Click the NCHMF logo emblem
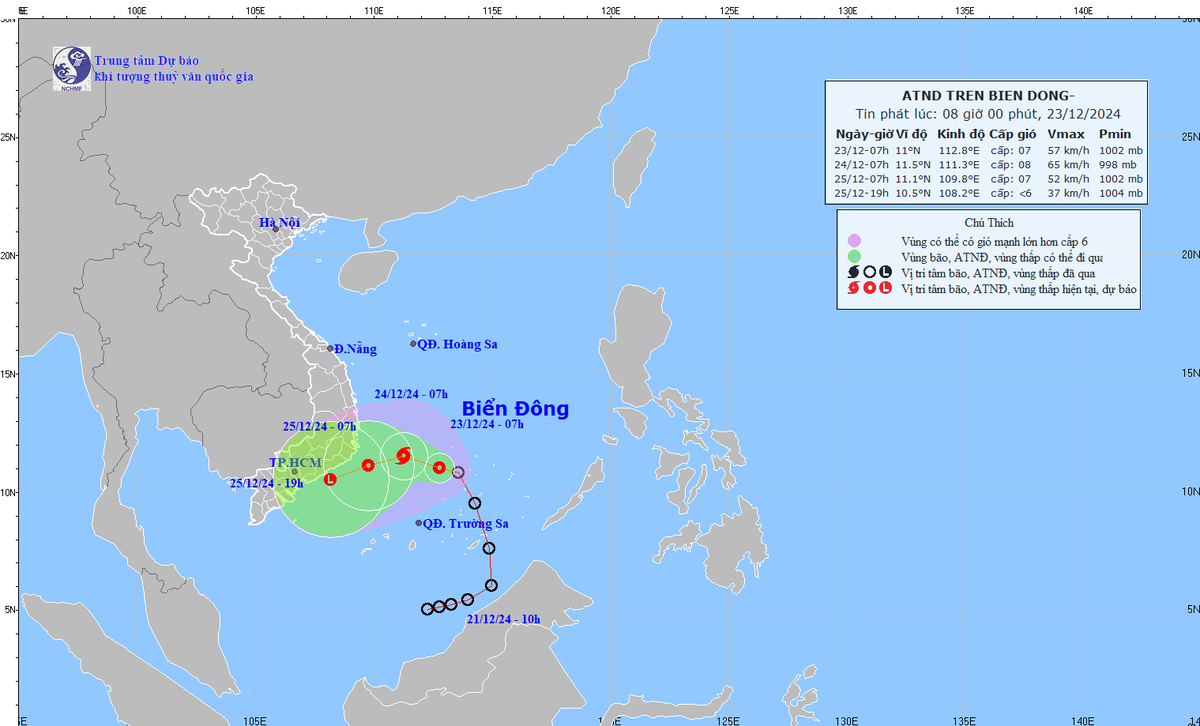 (71, 68)
